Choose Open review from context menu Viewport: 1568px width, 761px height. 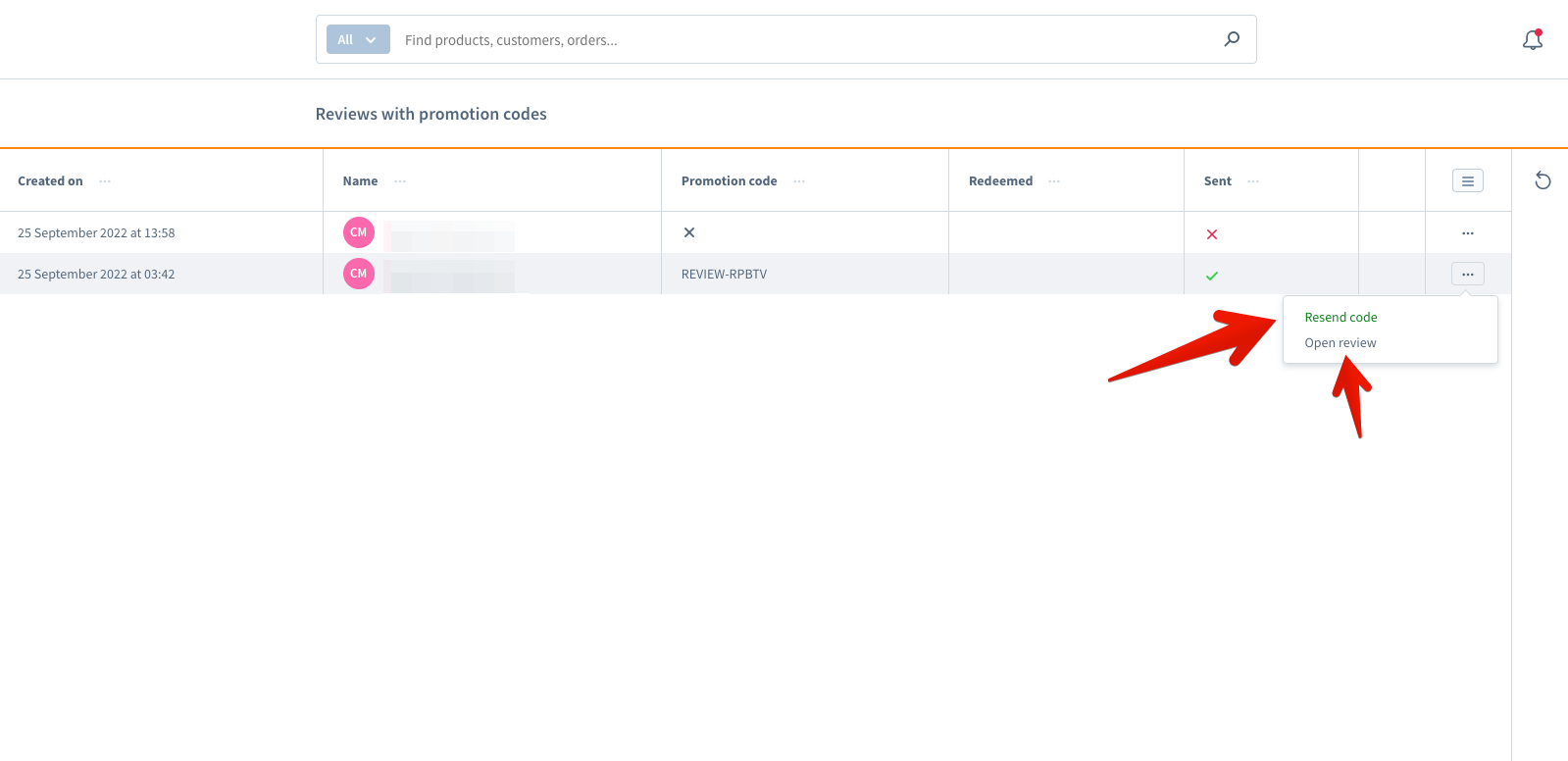pyautogui.click(x=1340, y=342)
